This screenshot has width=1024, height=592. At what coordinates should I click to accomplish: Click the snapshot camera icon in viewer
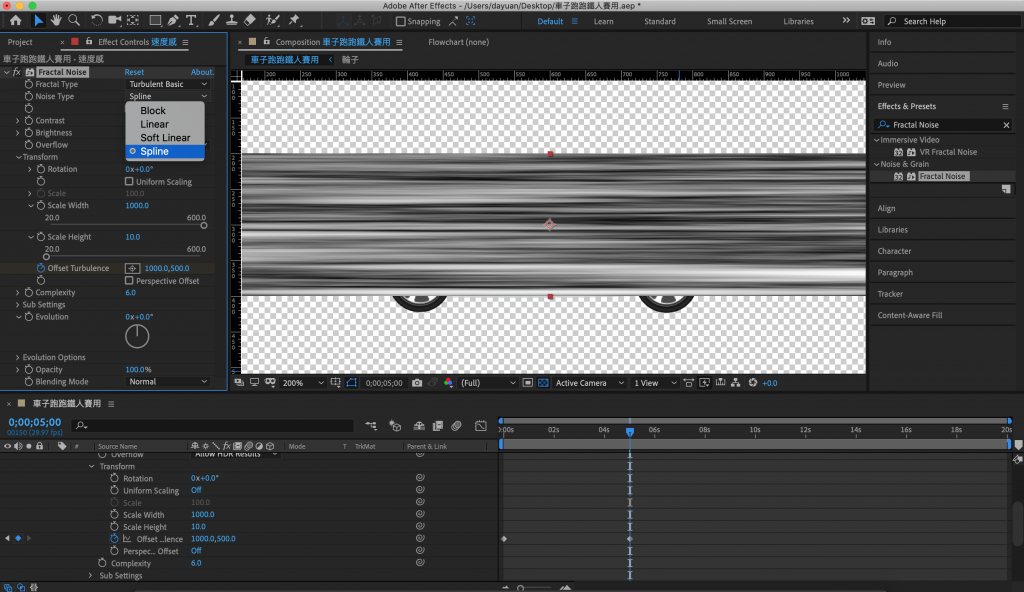(x=417, y=383)
